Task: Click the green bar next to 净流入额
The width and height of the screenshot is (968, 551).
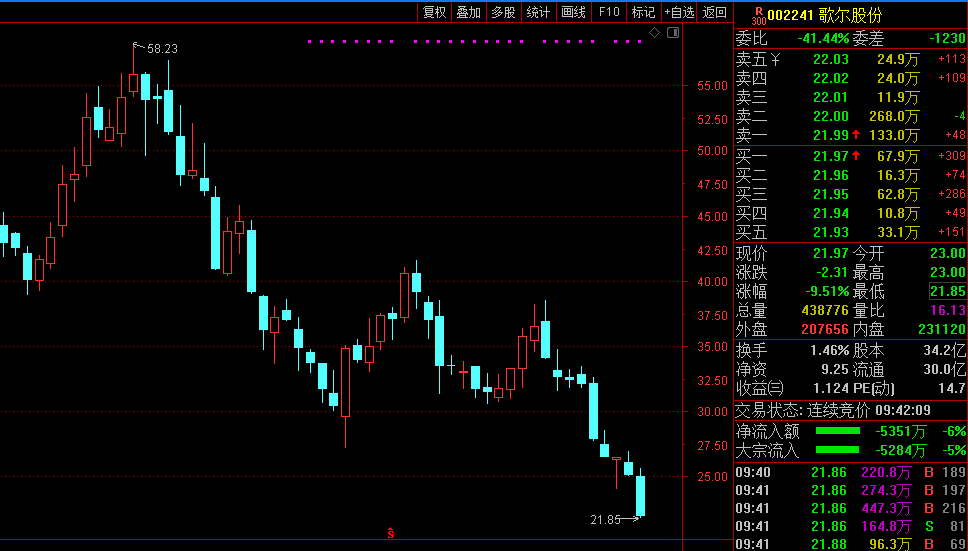Action: click(838, 431)
